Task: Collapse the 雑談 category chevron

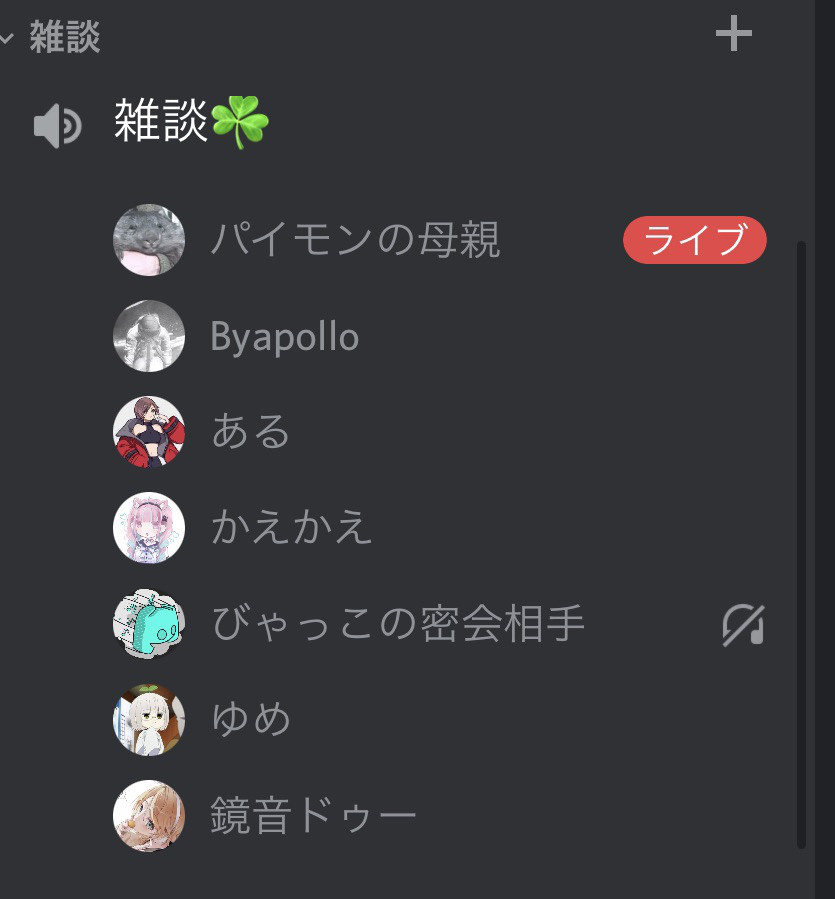Action: pyautogui.click(x=6, y=38)
